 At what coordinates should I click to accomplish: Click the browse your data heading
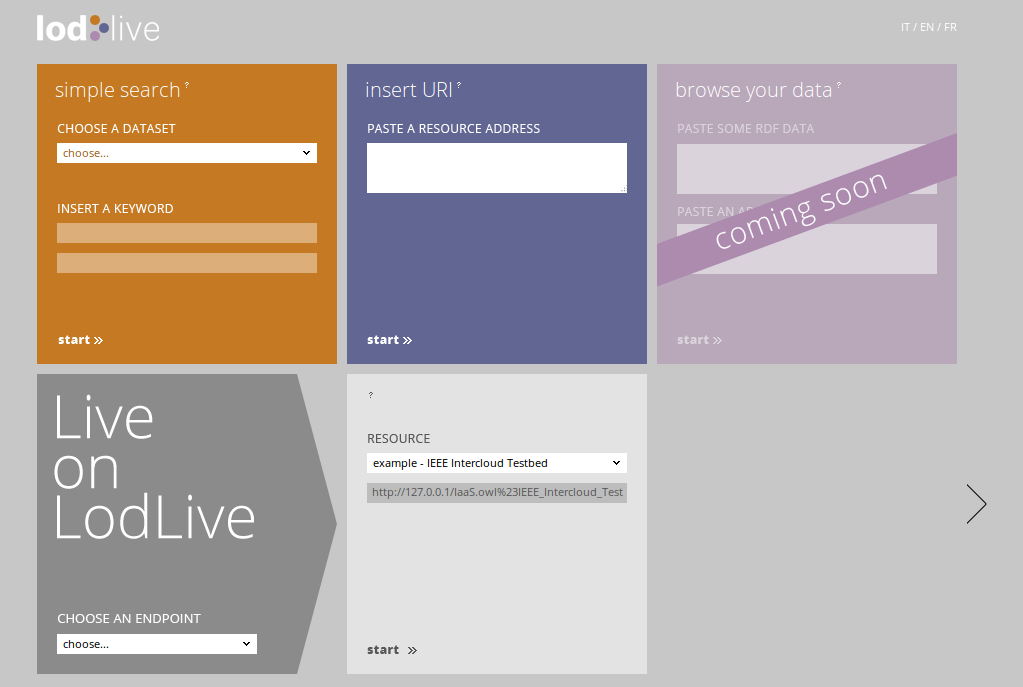pos(754,90)
